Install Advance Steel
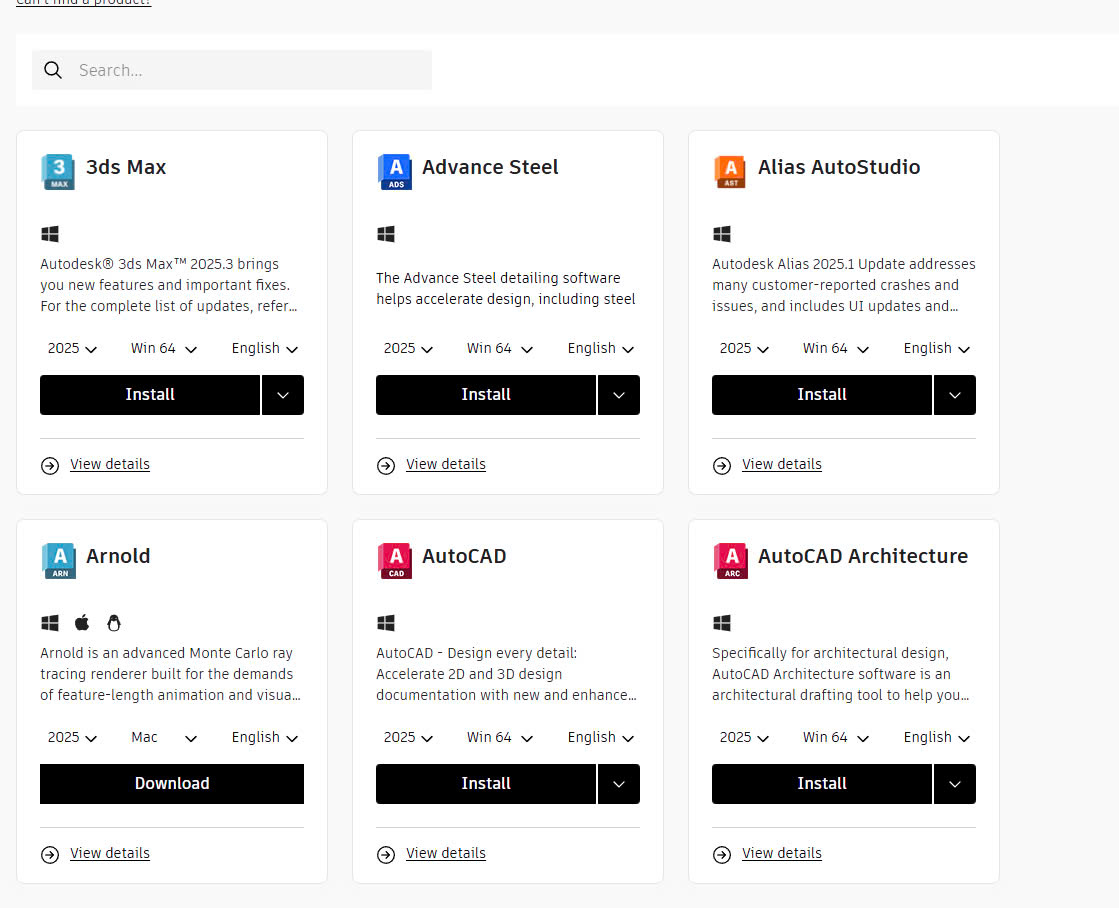The height and width of the screenshot is (908, 1119). click(x=486, y=395)
